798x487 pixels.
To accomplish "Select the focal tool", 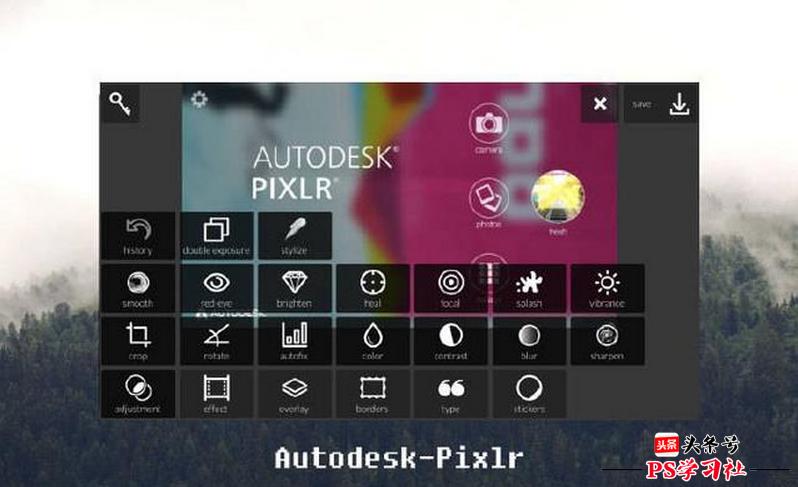I will [451, 288].
